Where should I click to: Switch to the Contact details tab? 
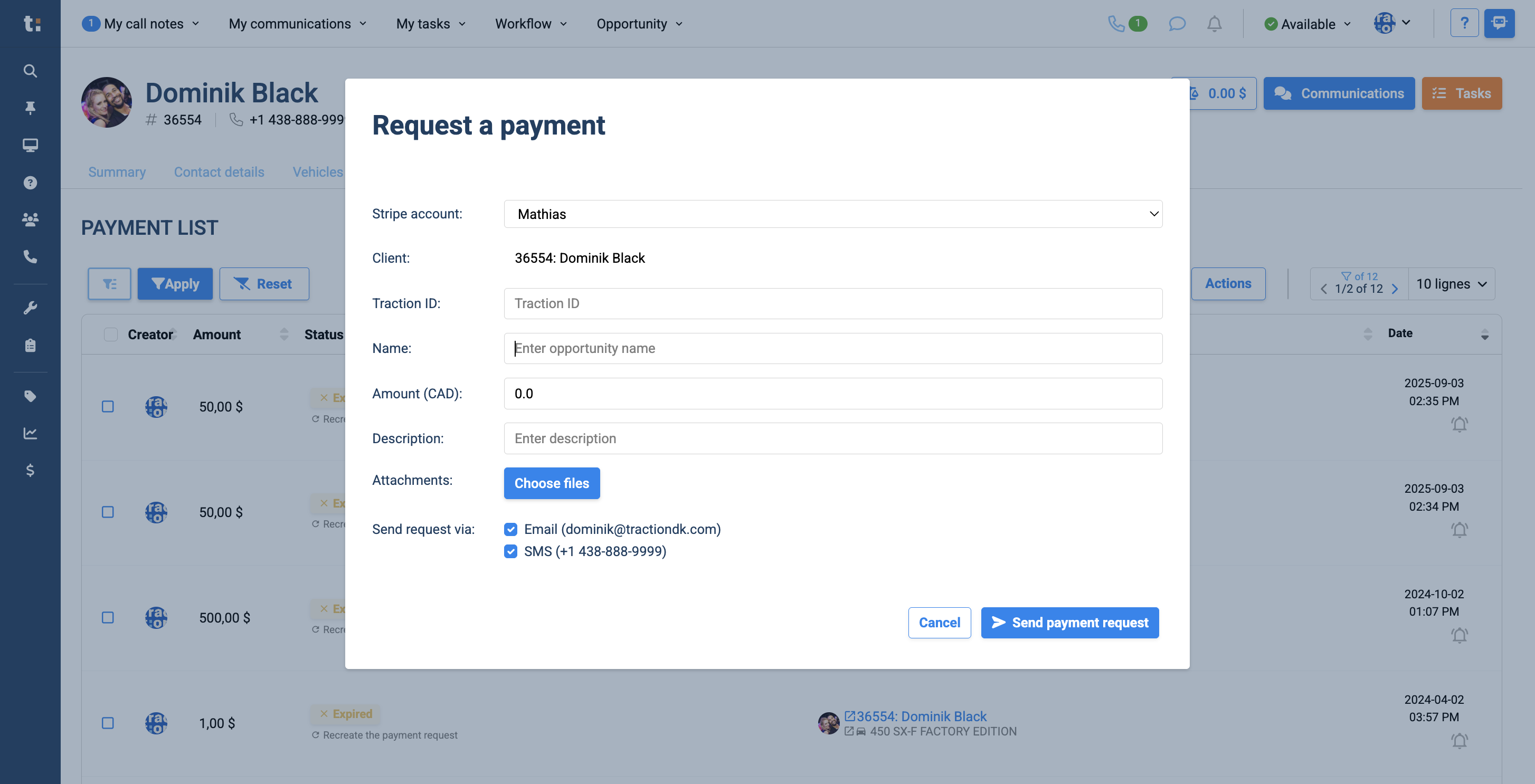pos(219,172)
